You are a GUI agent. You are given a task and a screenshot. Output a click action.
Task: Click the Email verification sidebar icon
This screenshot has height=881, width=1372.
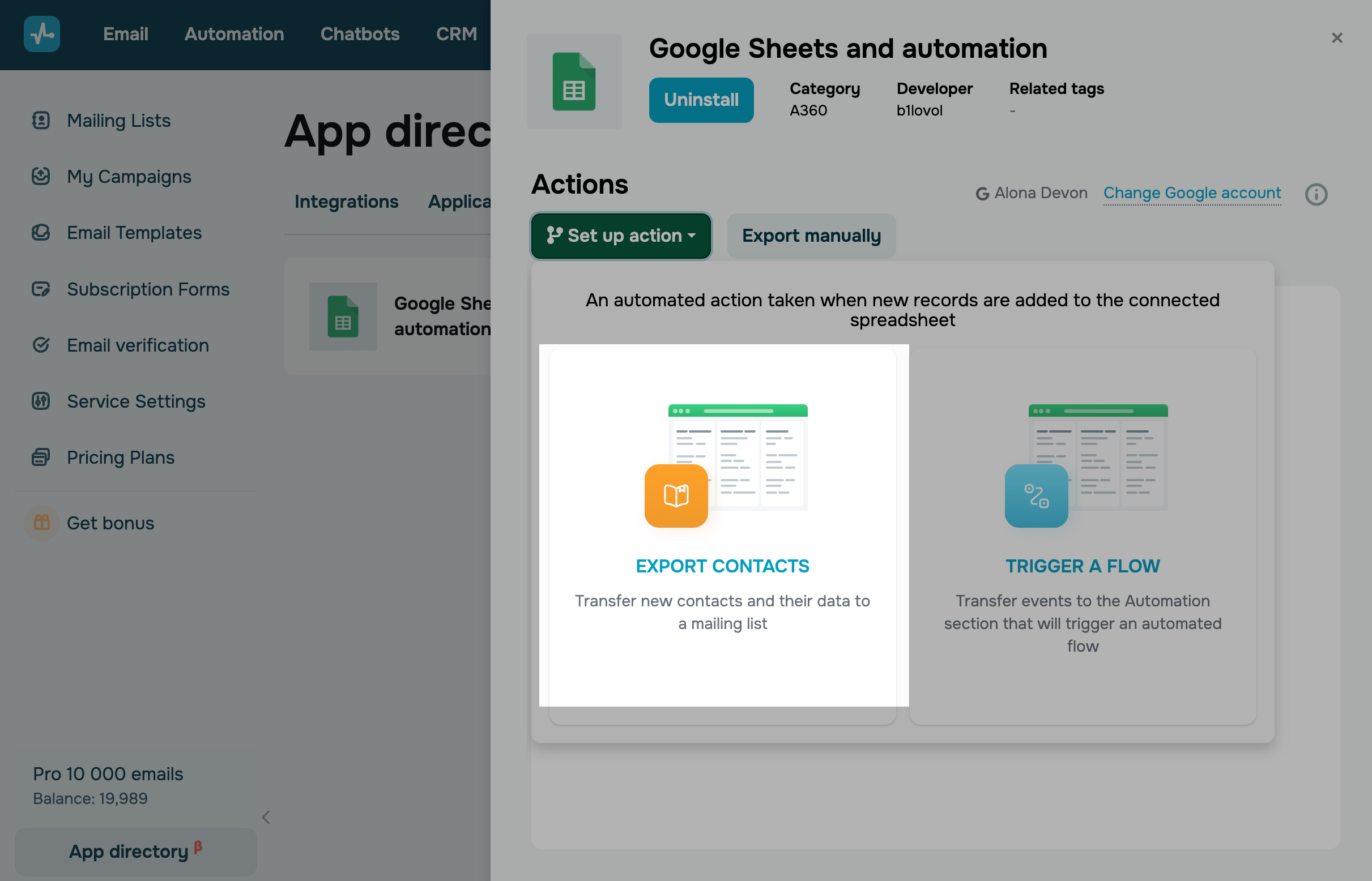coord(41,345)
